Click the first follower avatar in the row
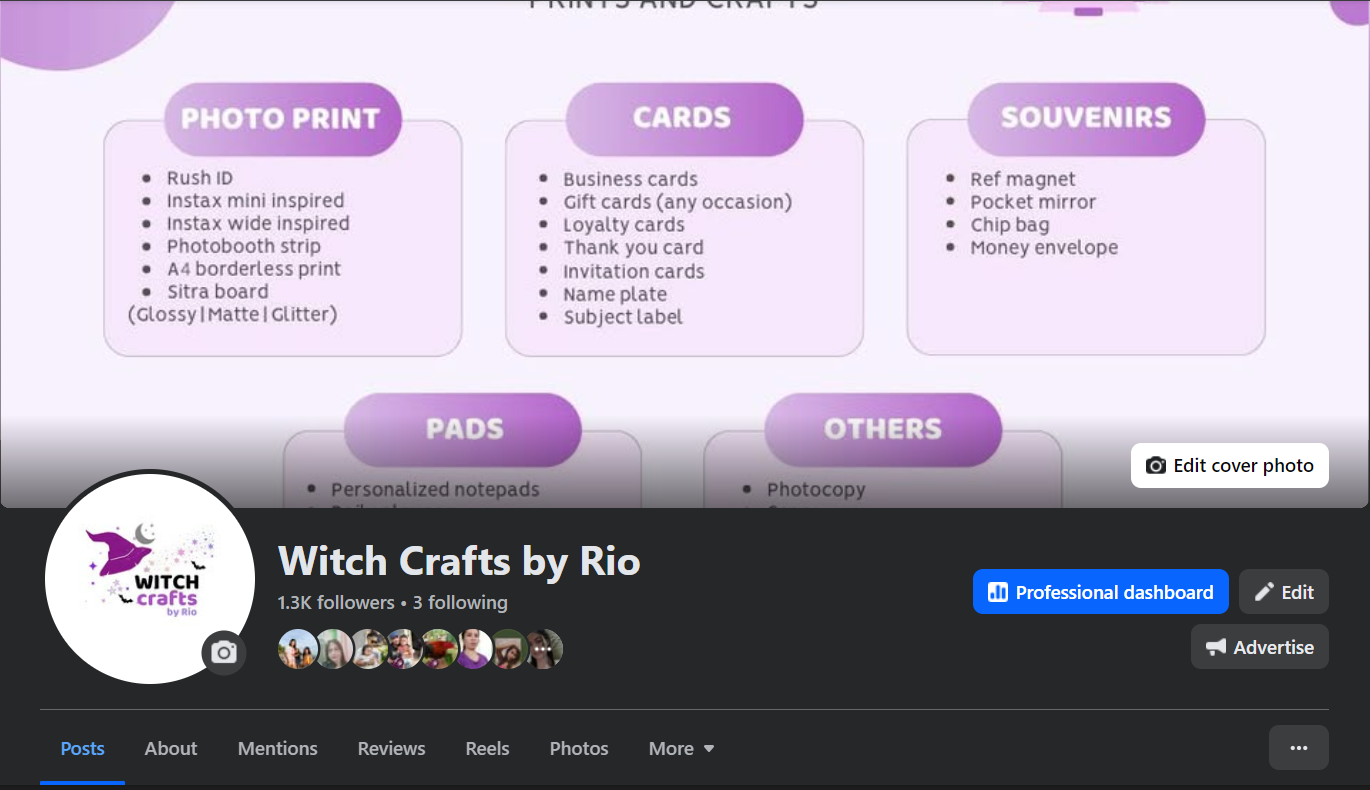The height and width of the screenshot is (790, 1370). [x=297, y=649]
